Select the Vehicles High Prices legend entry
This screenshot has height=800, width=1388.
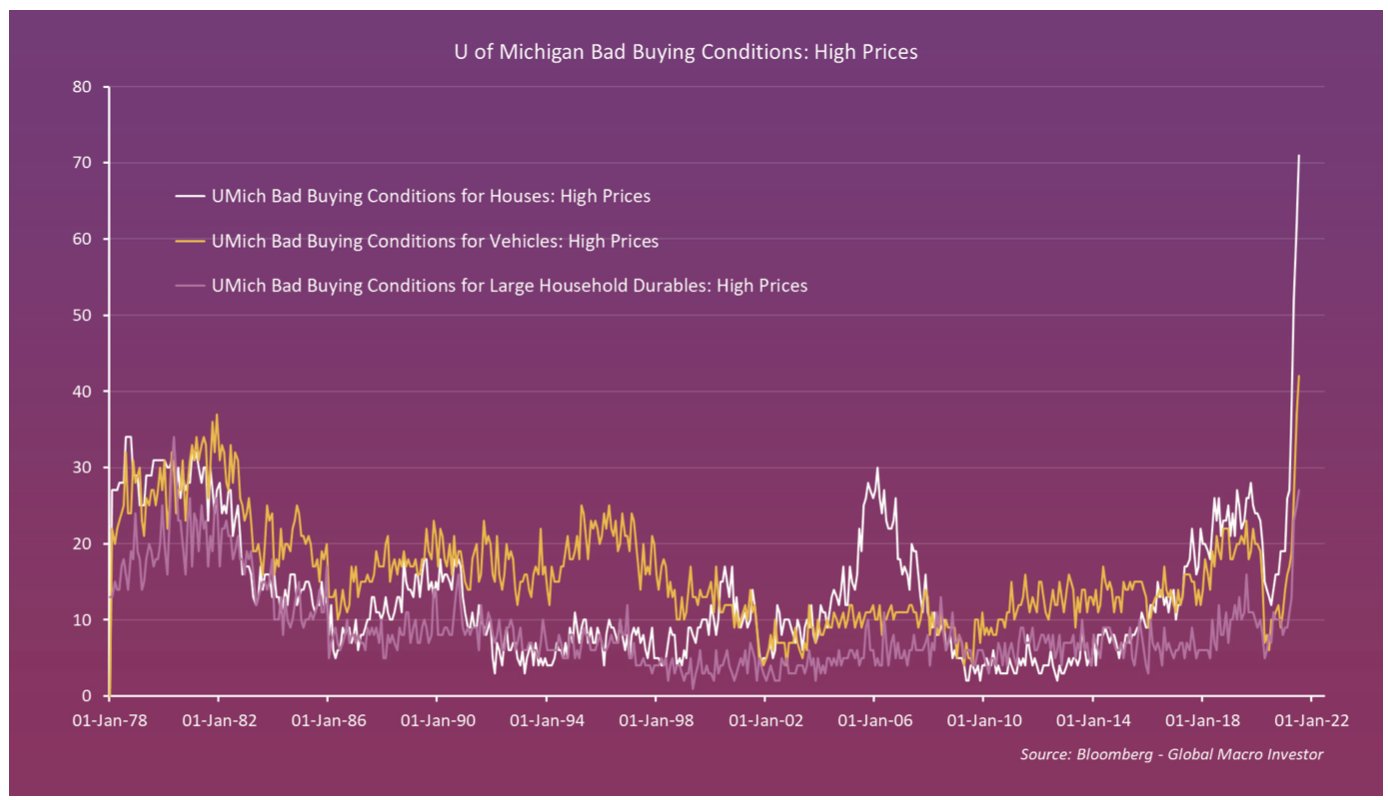416,241
